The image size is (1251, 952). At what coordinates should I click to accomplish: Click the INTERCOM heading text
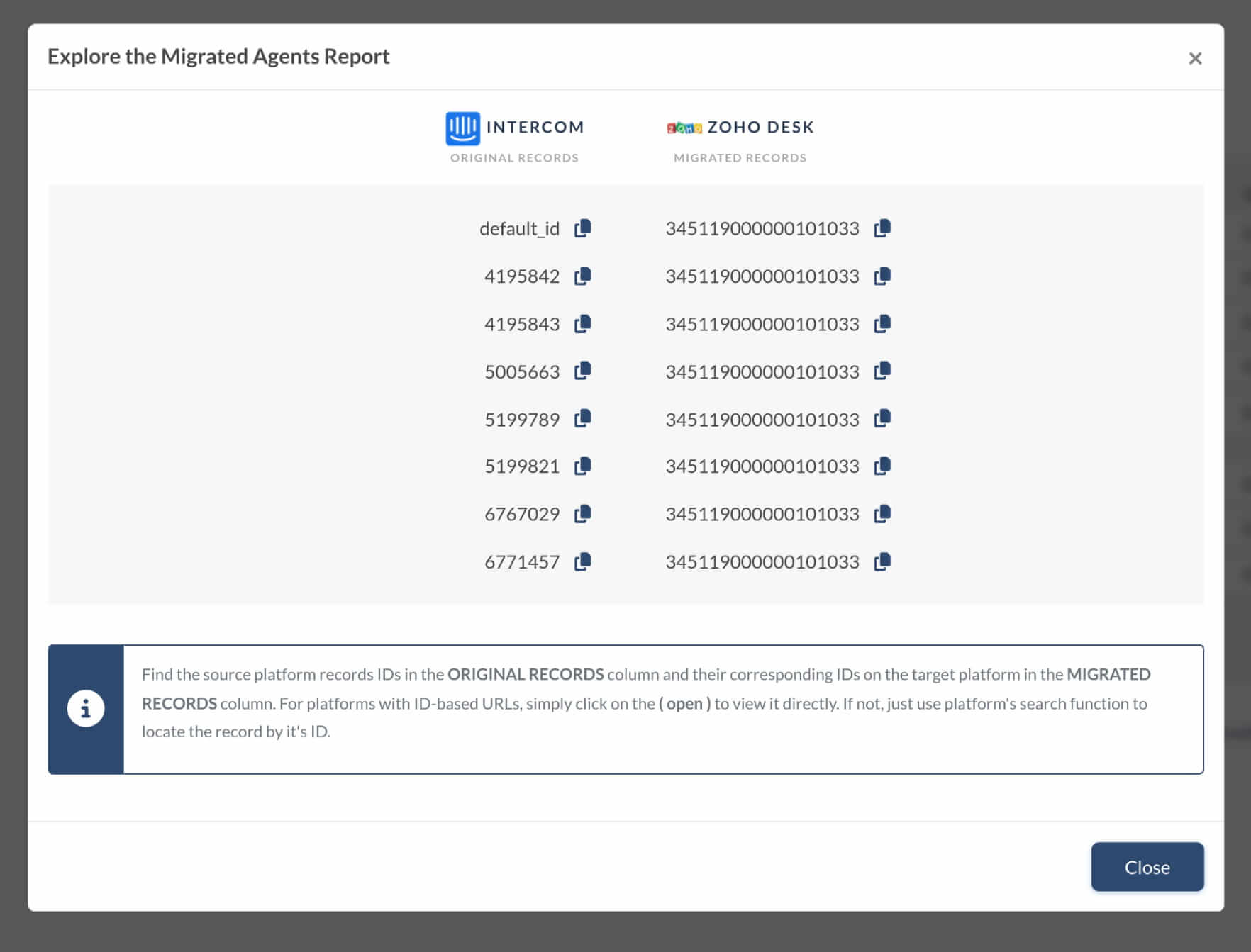pos(535,127)
